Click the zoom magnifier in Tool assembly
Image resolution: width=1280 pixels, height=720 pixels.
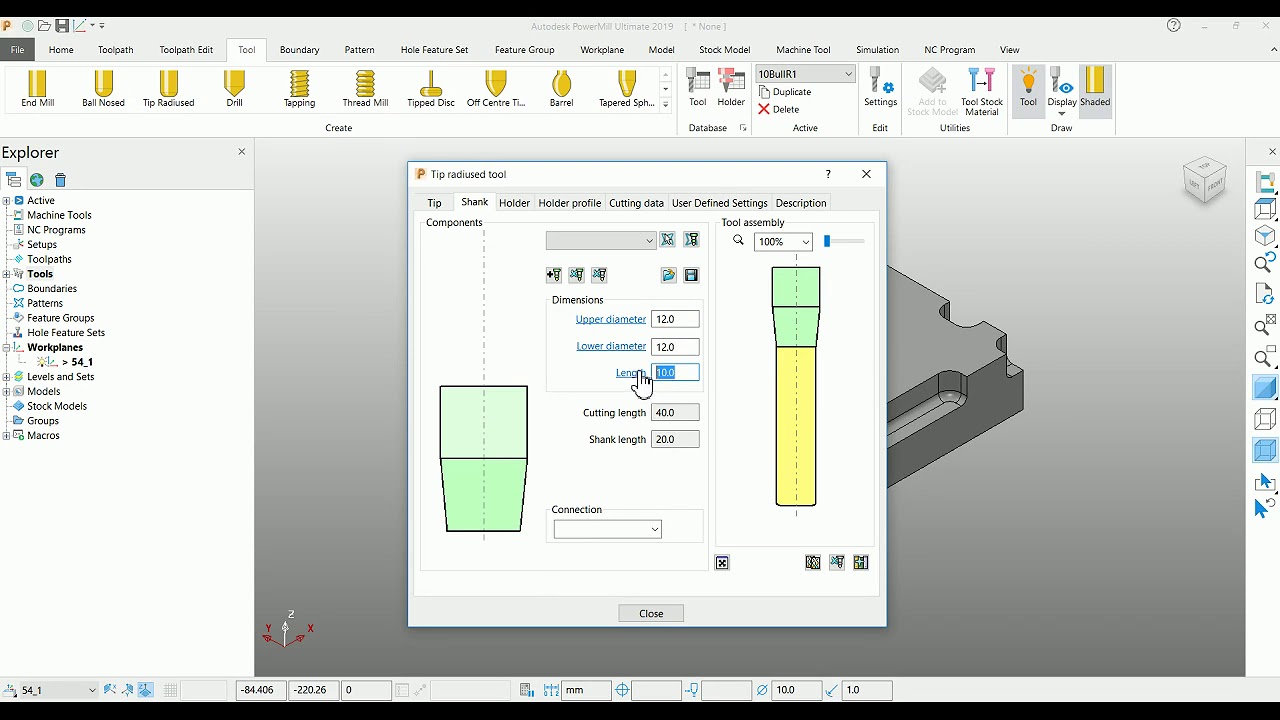pyautogui.click(x=738, y=241)
